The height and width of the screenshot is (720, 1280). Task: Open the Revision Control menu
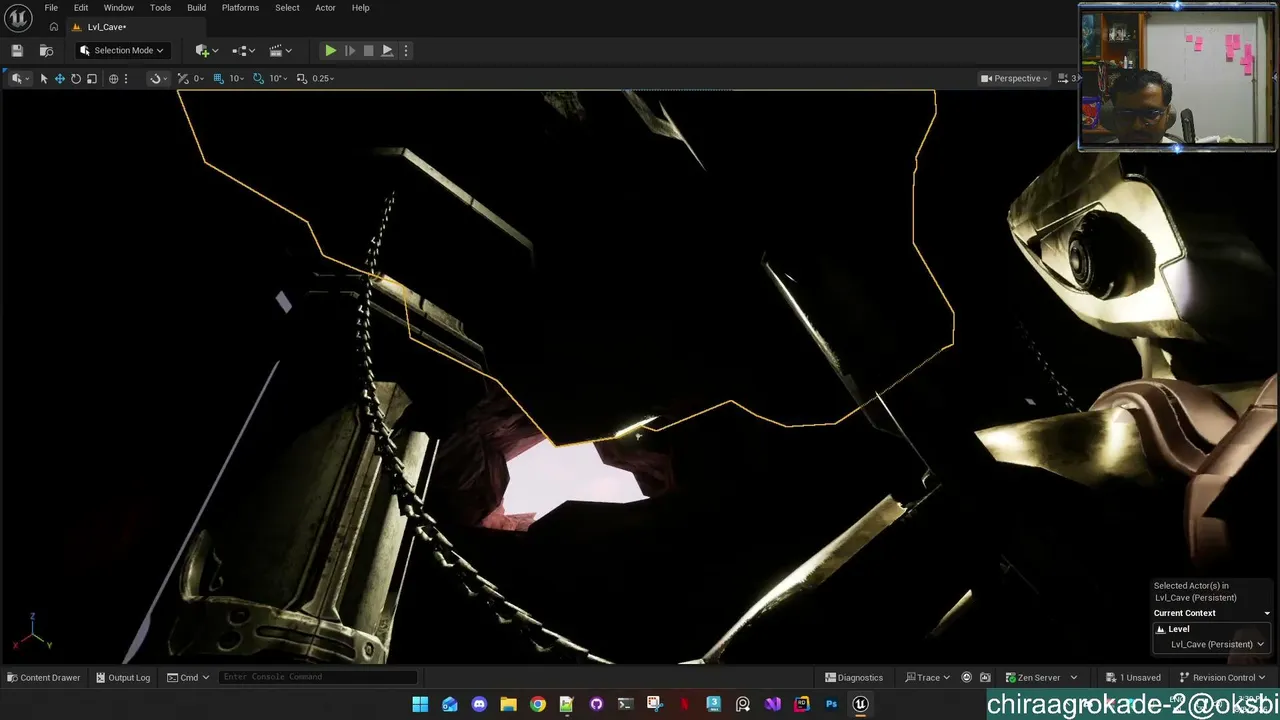coord(1222,677)
